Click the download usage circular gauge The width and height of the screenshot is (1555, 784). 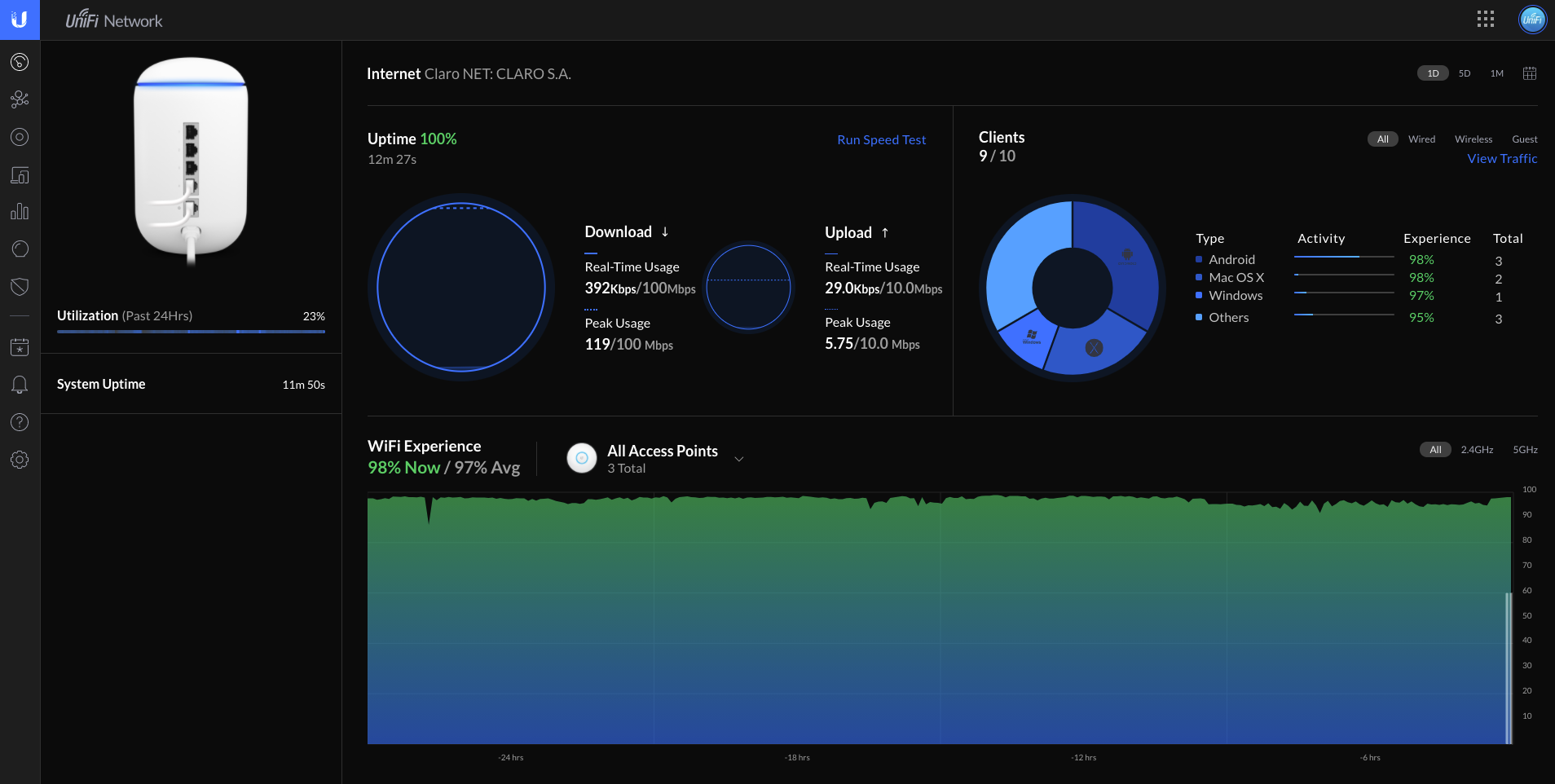[461, 287]
